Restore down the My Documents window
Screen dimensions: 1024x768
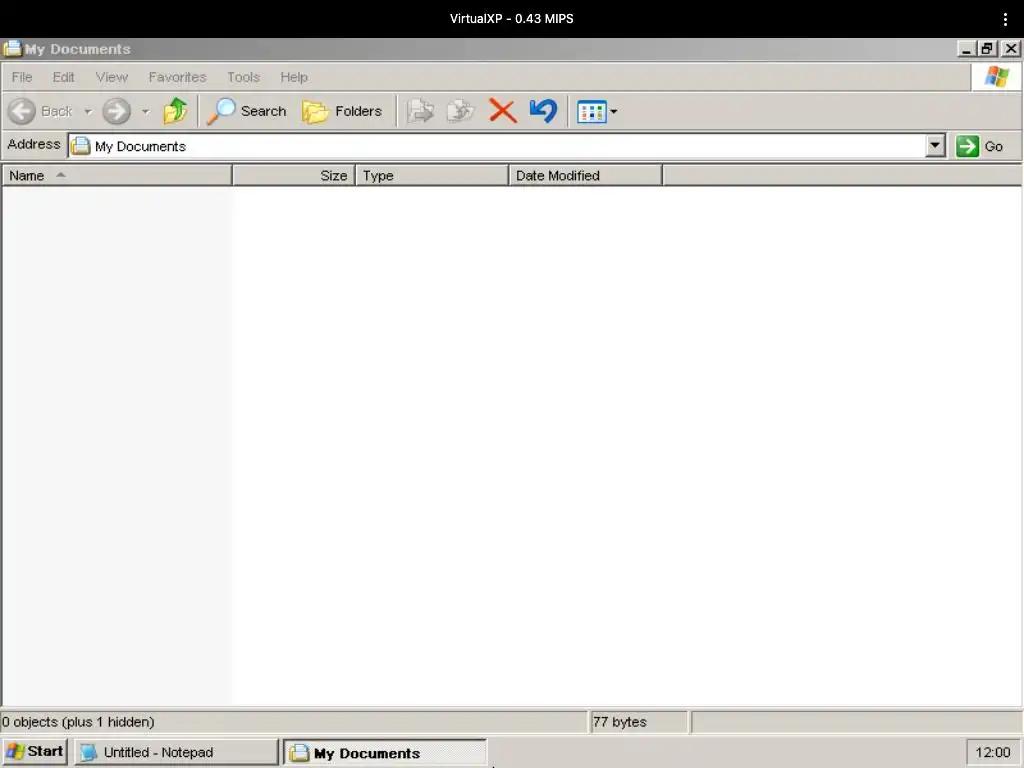click(987, 49)
